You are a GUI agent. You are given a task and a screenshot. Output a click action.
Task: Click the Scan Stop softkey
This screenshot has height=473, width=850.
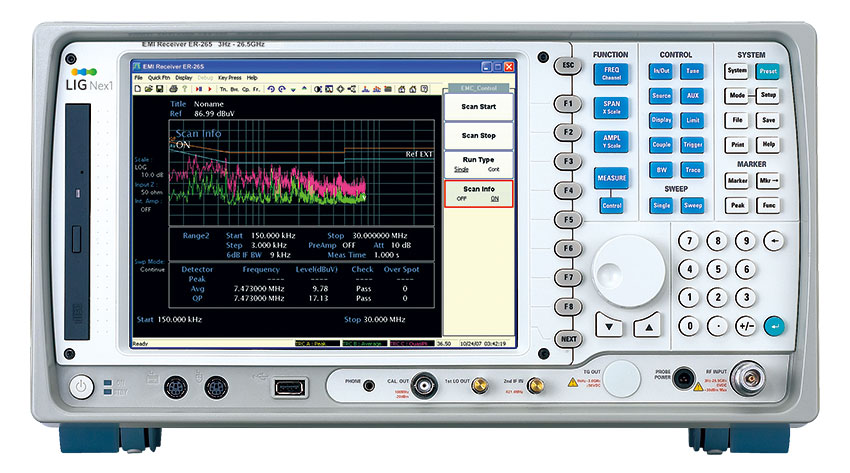coord(479,135)
